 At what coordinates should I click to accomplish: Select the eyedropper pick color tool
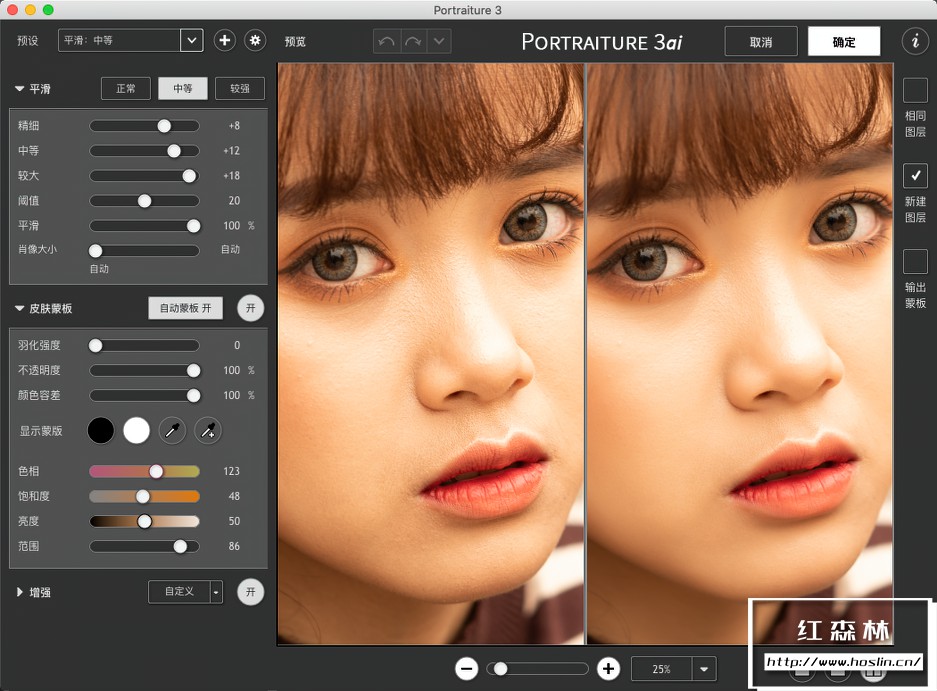click(x=172, y=431)
